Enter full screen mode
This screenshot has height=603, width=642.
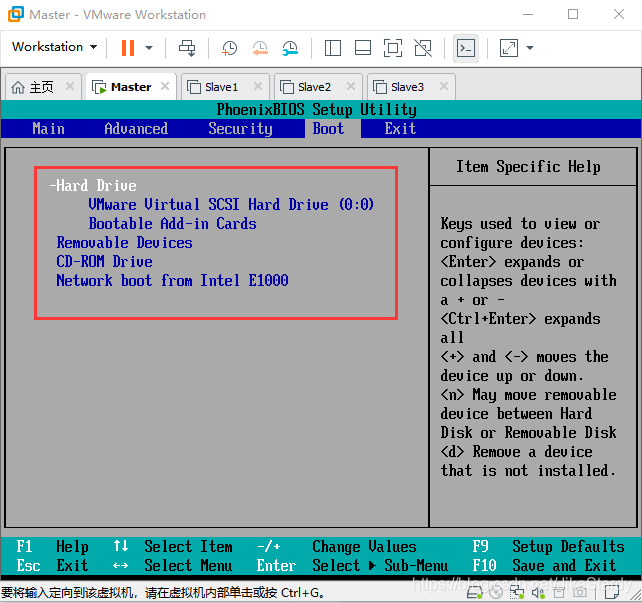click(393, 48)
